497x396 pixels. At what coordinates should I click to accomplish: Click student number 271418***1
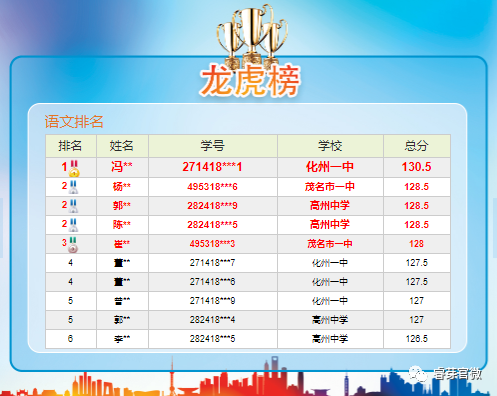tap(212, 167)
